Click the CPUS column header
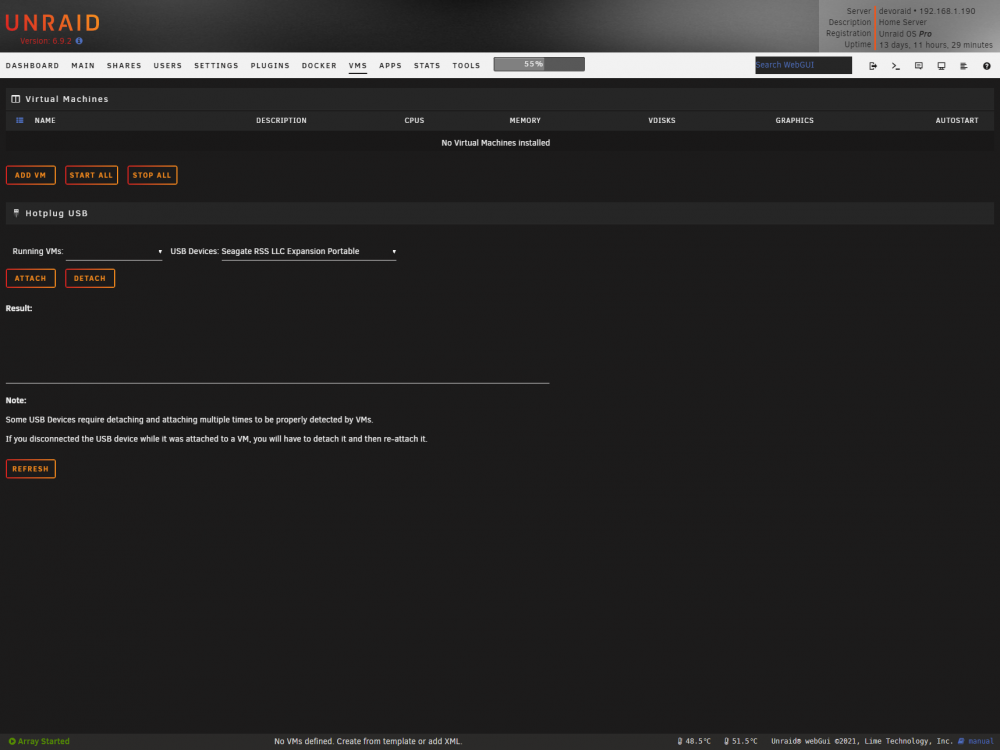1000x750 pixels. (414, 120)
